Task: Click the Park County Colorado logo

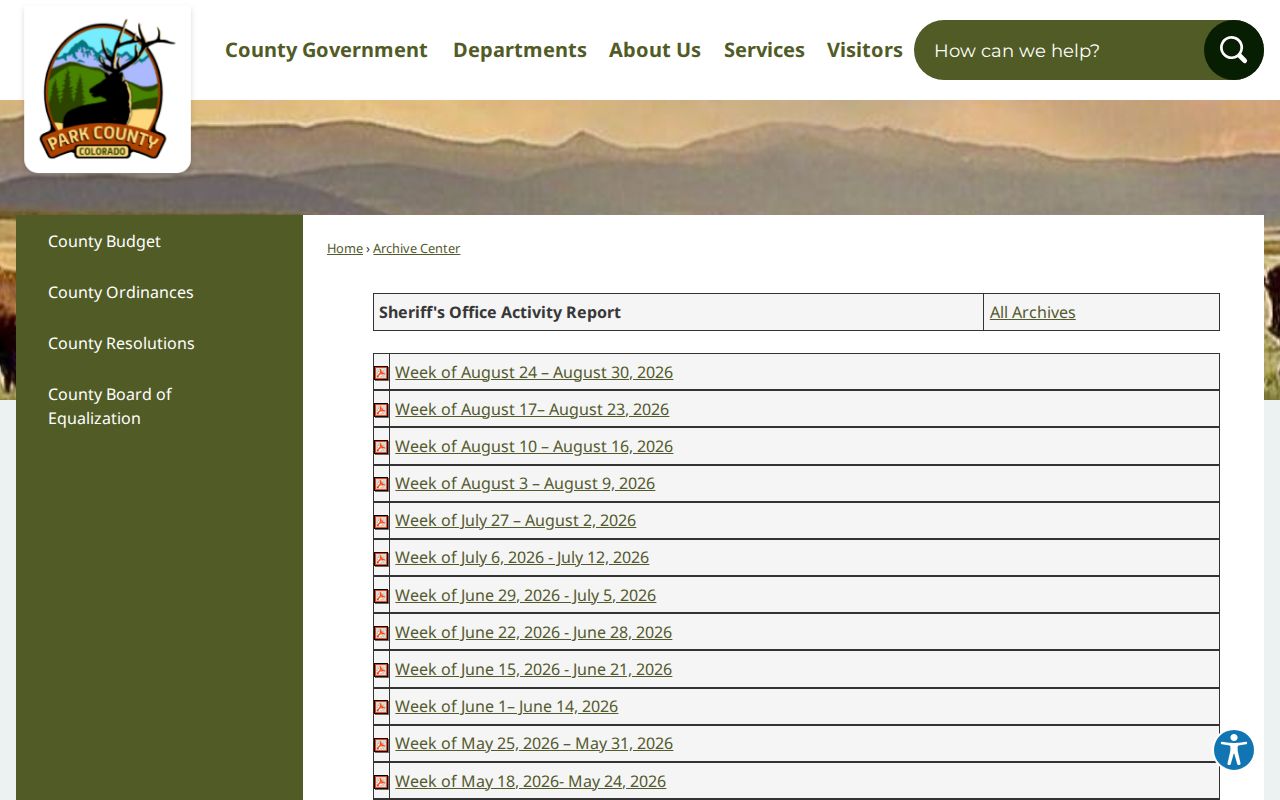Action: (x=107, y=90)
